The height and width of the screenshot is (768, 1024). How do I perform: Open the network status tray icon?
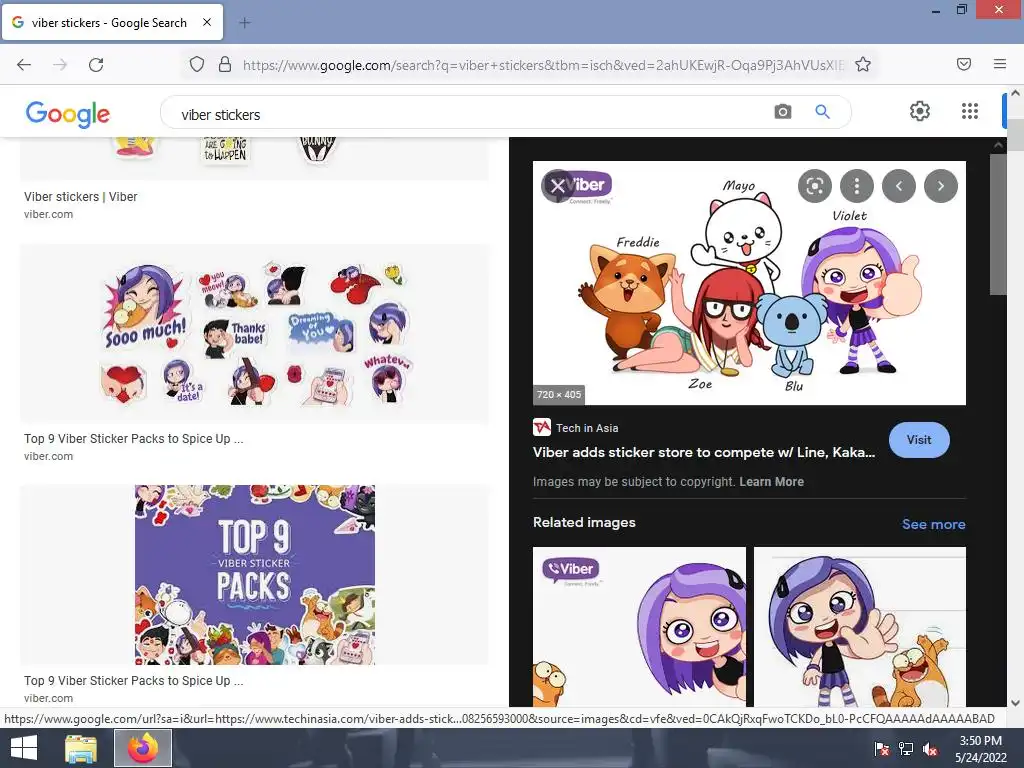pos(906,748)
